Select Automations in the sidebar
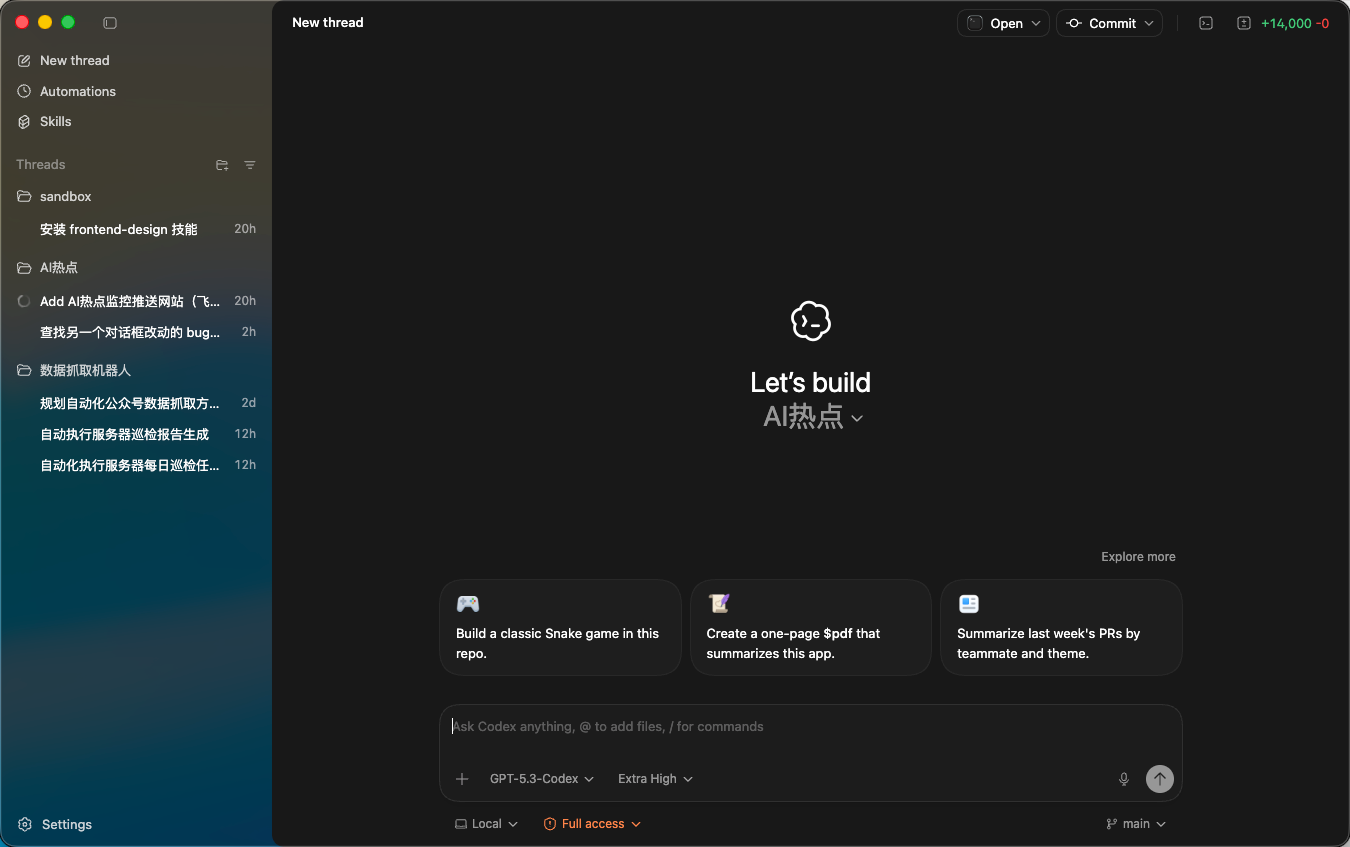Screen dimensions: 1350x847 coord(77,91)
